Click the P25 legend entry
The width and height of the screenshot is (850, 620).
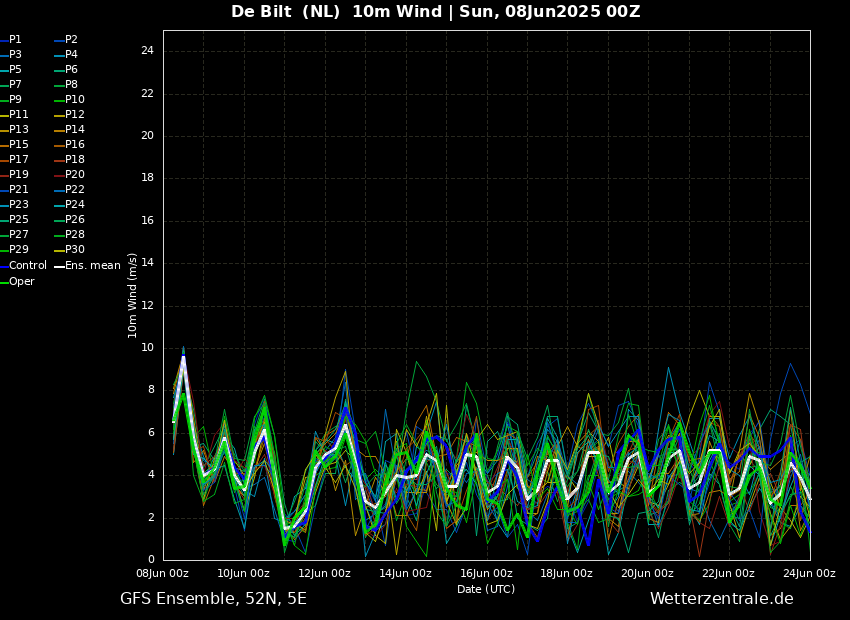tap(19, 220)
